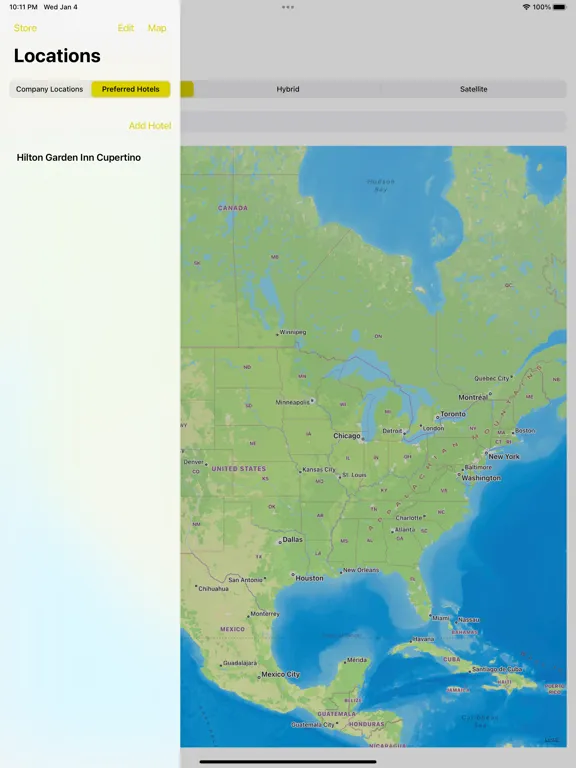Image resolution: width=576 pixels, height=768 pixels.
Task: Tap Edit in the Locations header
Action: (125, 28)
